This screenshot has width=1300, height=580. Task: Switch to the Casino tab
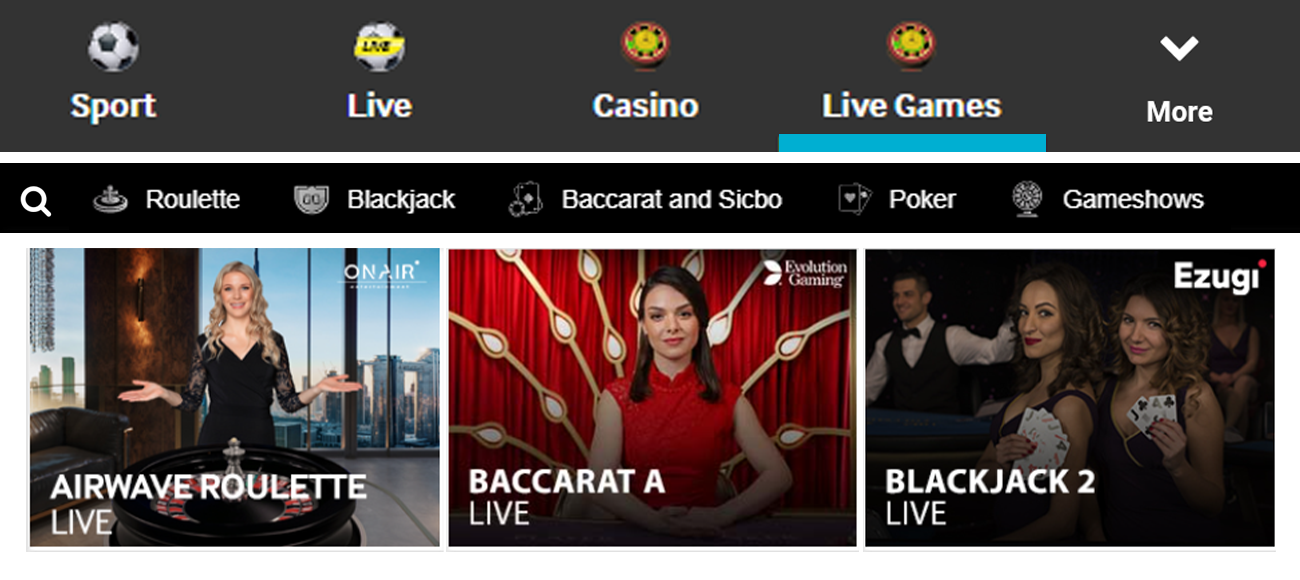point(645,106)
